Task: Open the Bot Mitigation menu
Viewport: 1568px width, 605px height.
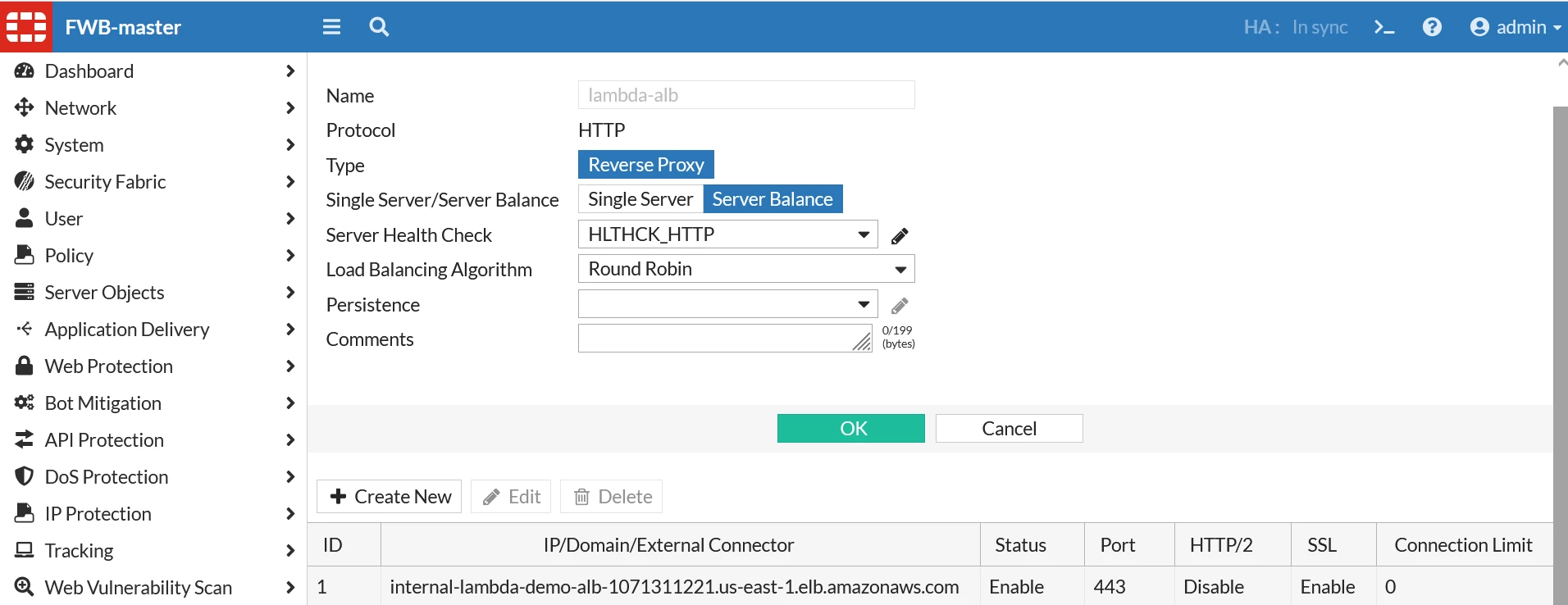Action: click(x=153, y=403)
